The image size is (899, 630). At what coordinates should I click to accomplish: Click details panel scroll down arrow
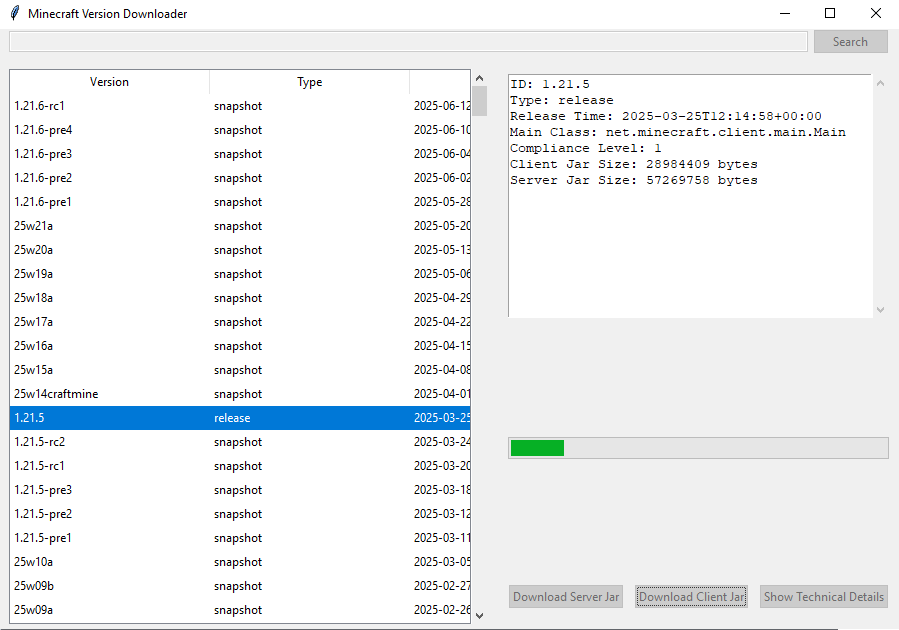point(881,310)
